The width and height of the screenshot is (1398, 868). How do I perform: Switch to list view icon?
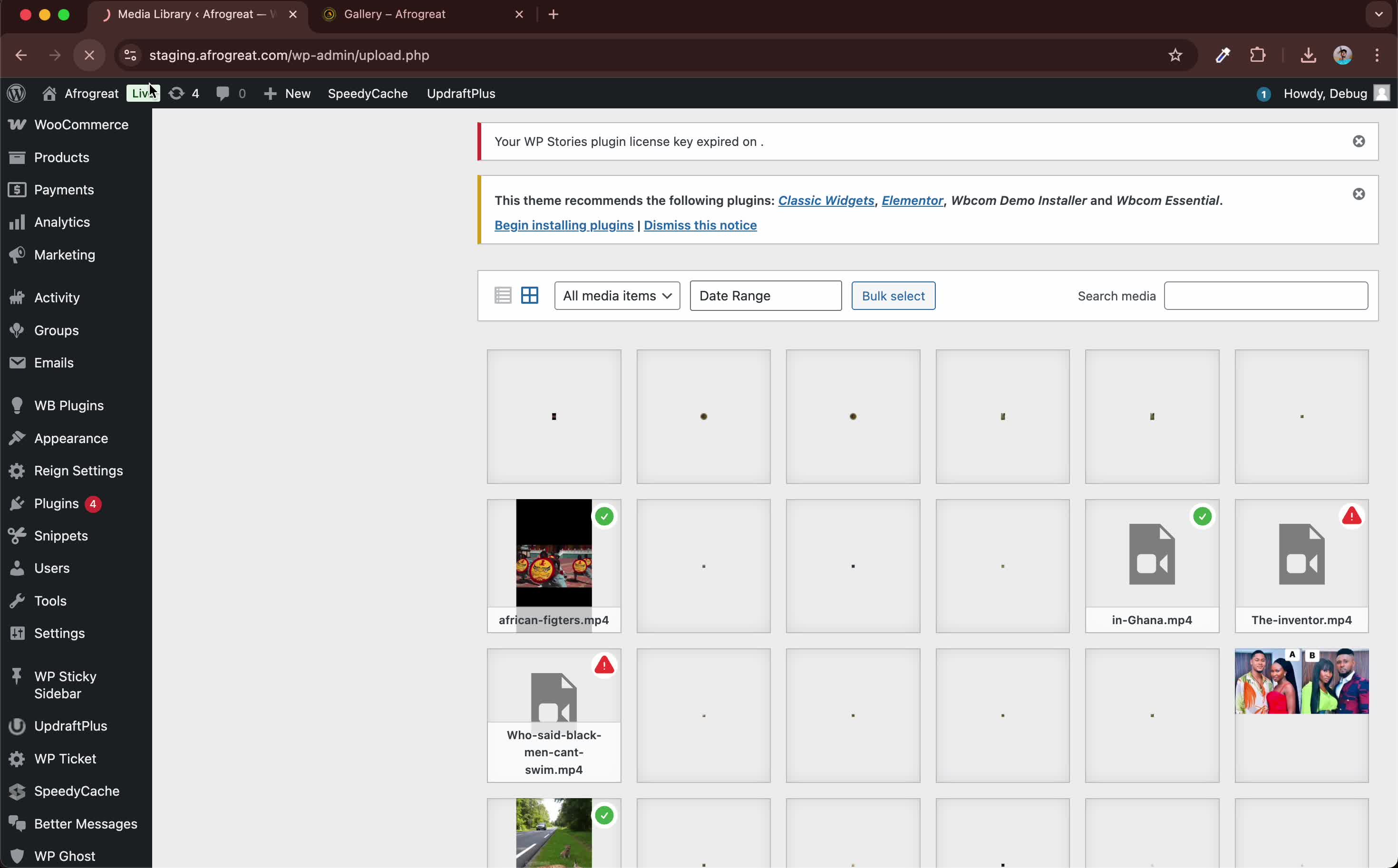pyautogui.click(x=502, y=296)
